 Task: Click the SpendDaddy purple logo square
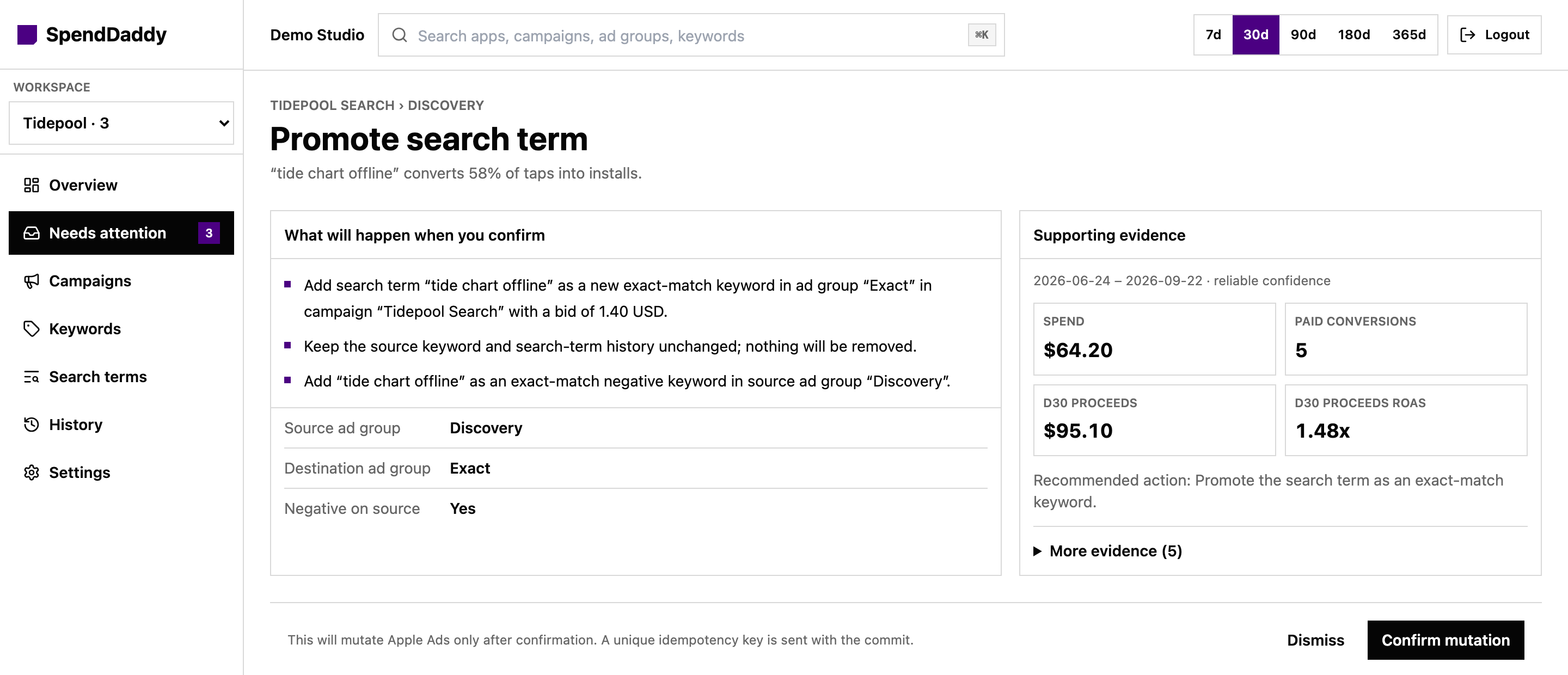[27, 35]
